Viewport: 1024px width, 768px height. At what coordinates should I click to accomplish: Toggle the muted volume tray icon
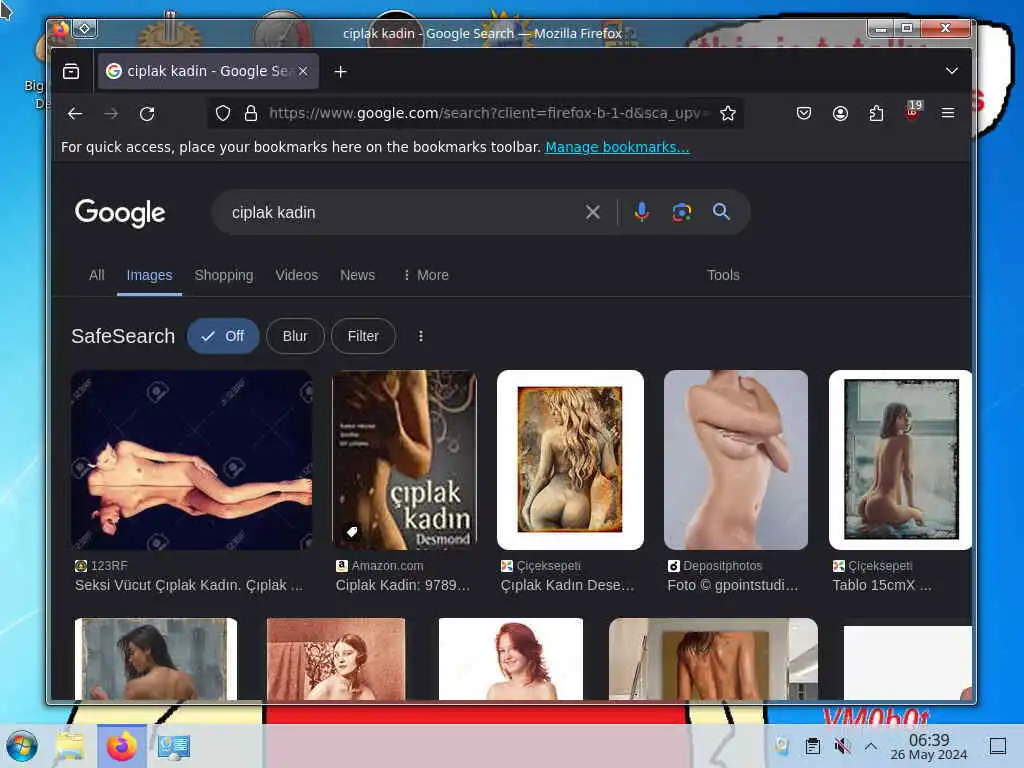(842, 746)
